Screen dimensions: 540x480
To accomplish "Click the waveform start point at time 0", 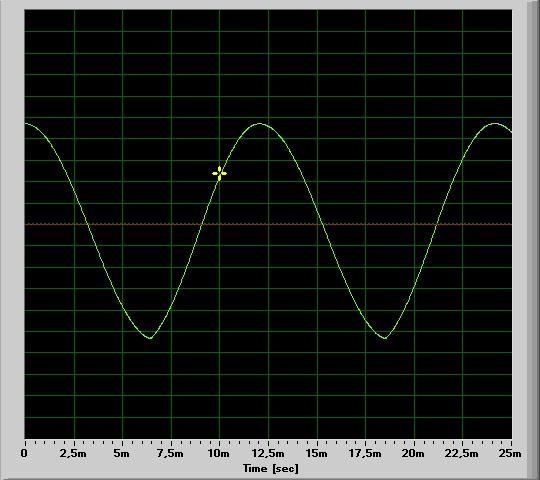I will coord(25,123).
